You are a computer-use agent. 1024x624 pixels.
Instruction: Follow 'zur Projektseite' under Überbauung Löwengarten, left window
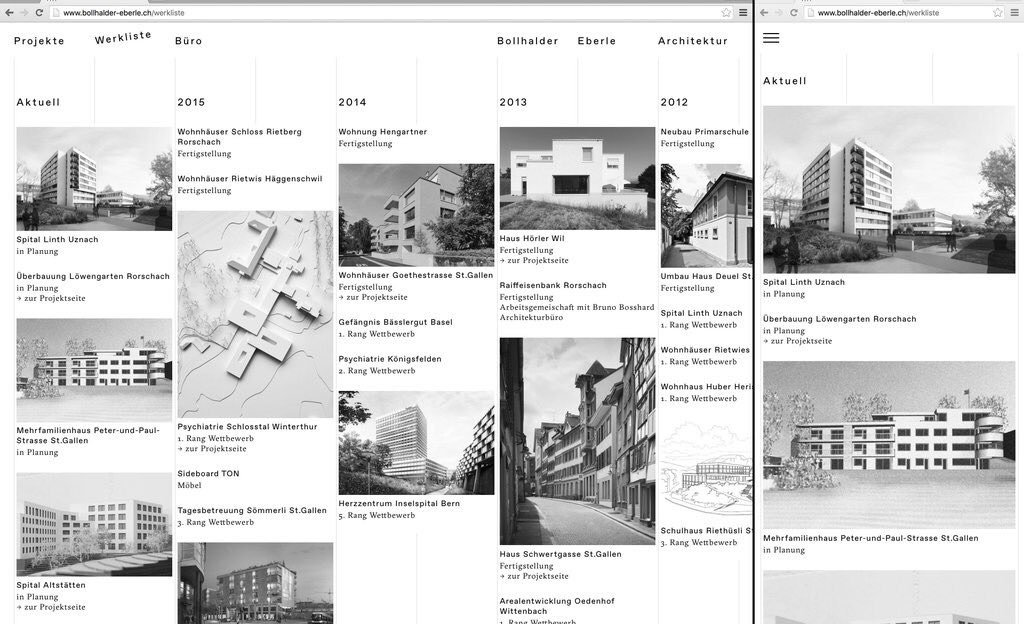[51, 298]
